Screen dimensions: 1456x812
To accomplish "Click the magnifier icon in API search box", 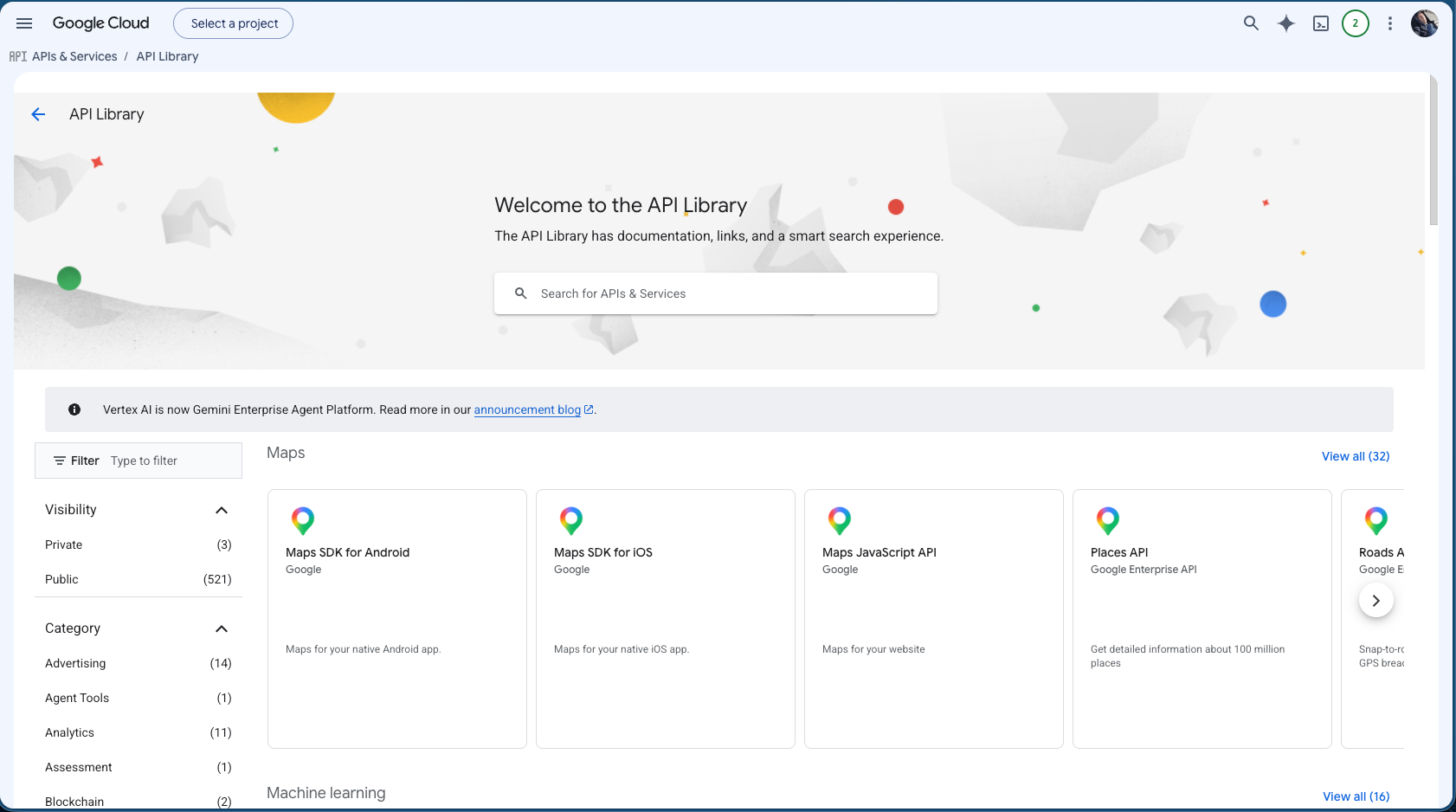I will [x=521, y=293].
